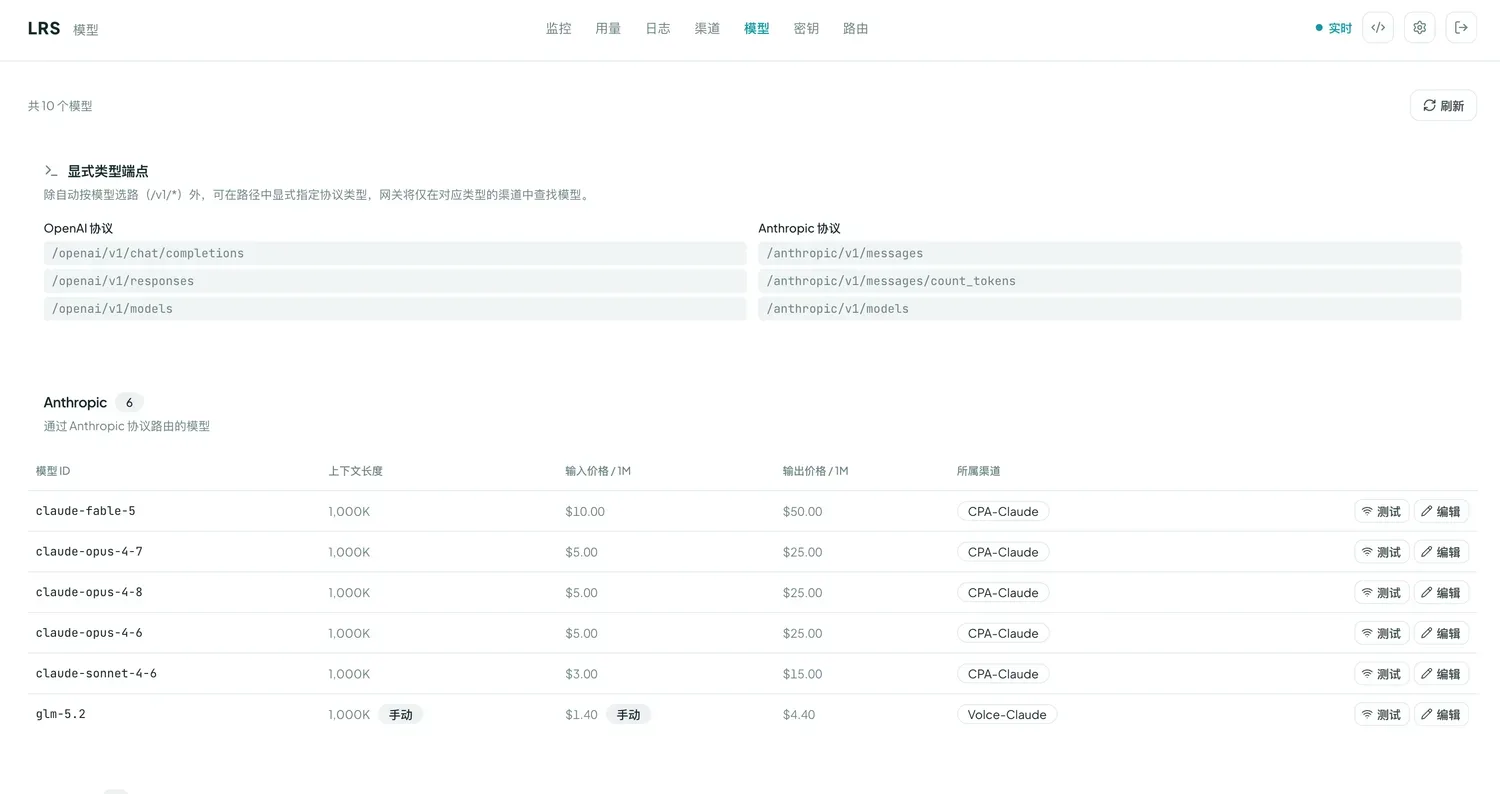Open the 用量 usage tab
Image resolution: width=1500 pixels, height=794 pixels.
608,28
